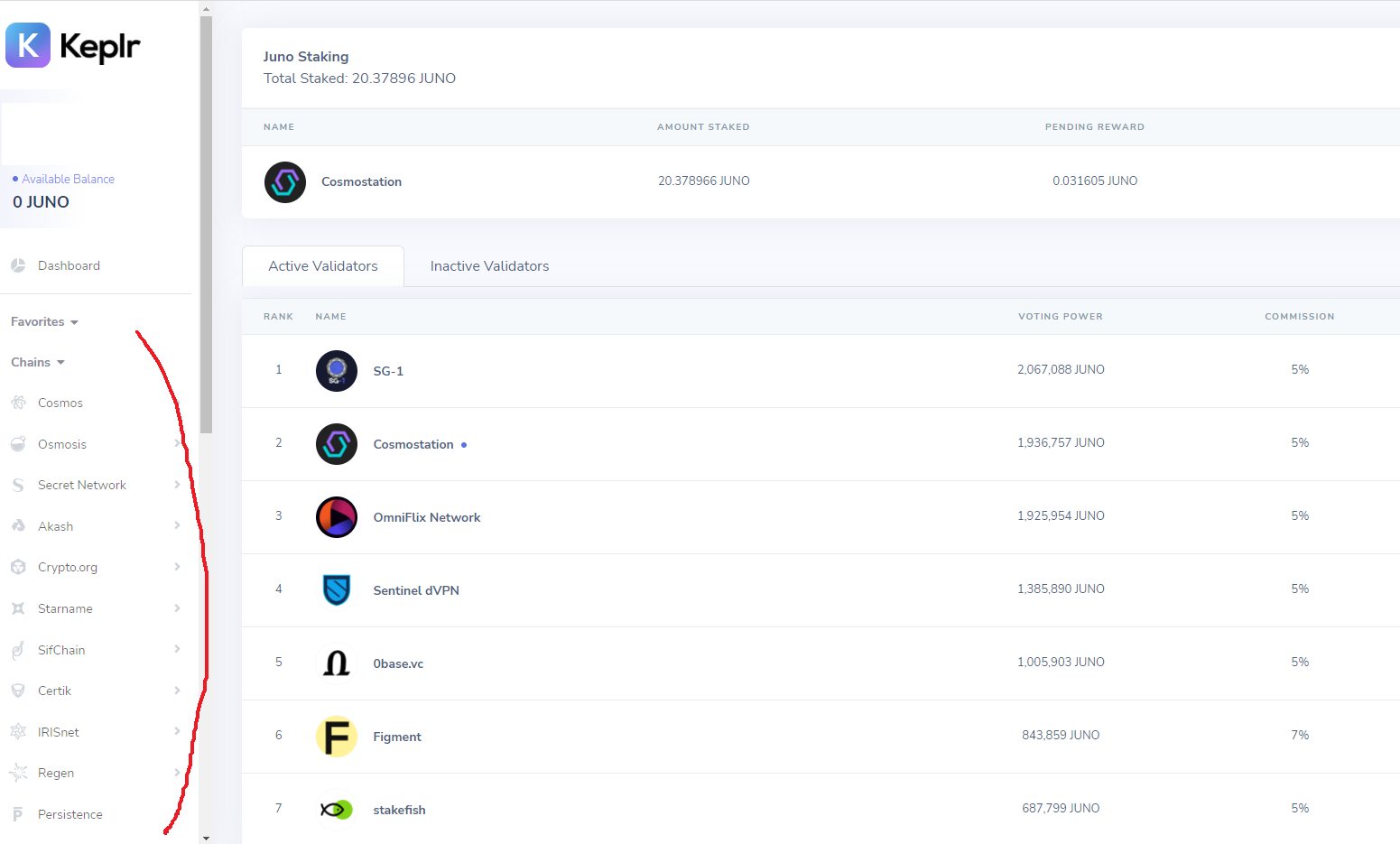Select the Regen chain icon
Image resolution: width=1400 pixels, height=844 pixels.
[18, 773]
